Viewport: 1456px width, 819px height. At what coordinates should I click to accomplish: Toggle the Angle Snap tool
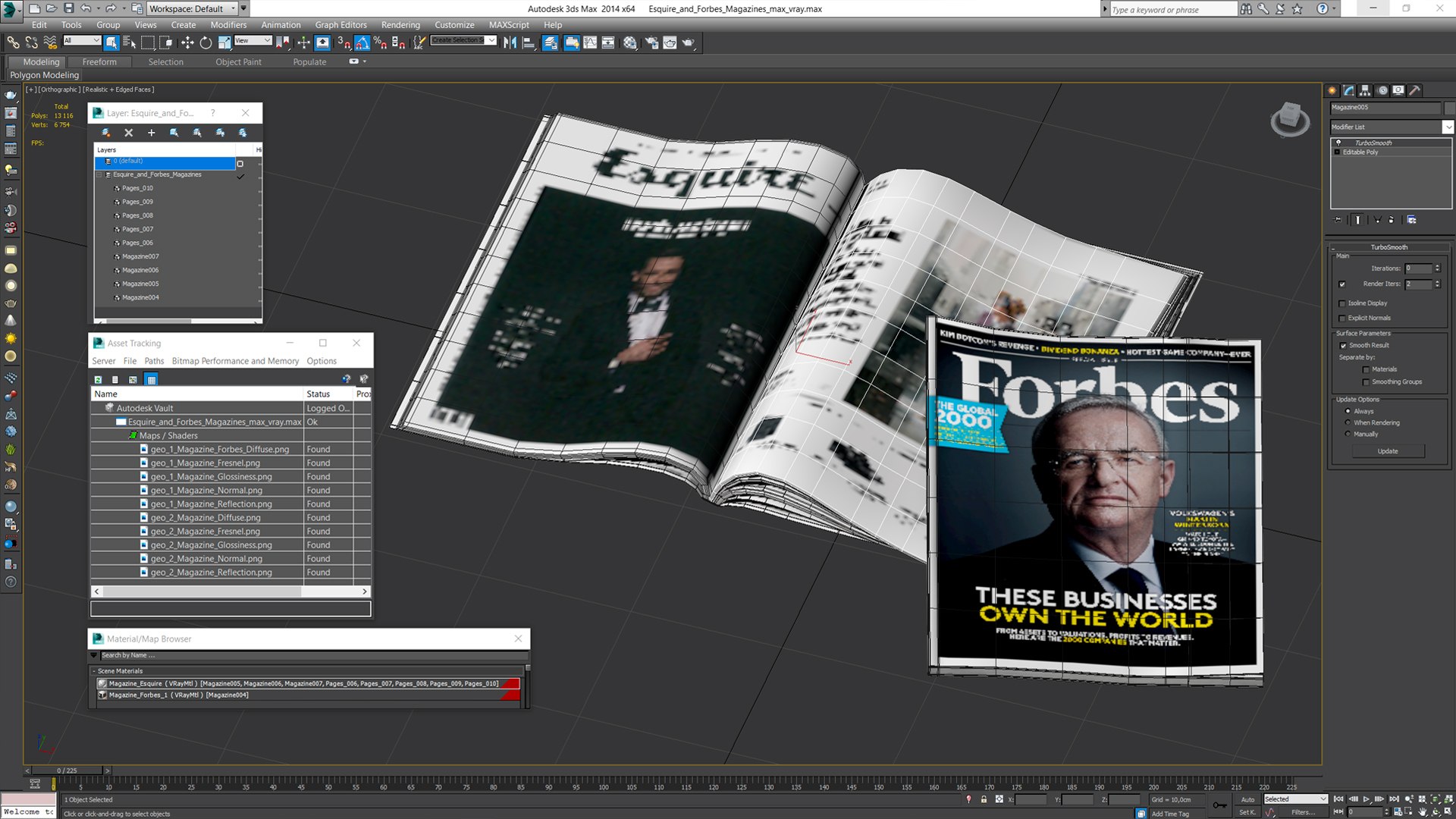click(362, 42)
